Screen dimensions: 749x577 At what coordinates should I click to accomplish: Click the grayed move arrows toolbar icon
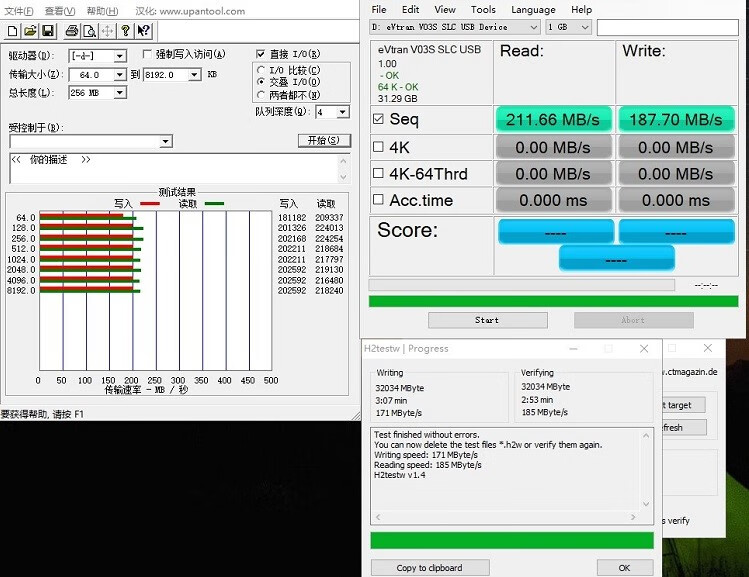(107, 31)
